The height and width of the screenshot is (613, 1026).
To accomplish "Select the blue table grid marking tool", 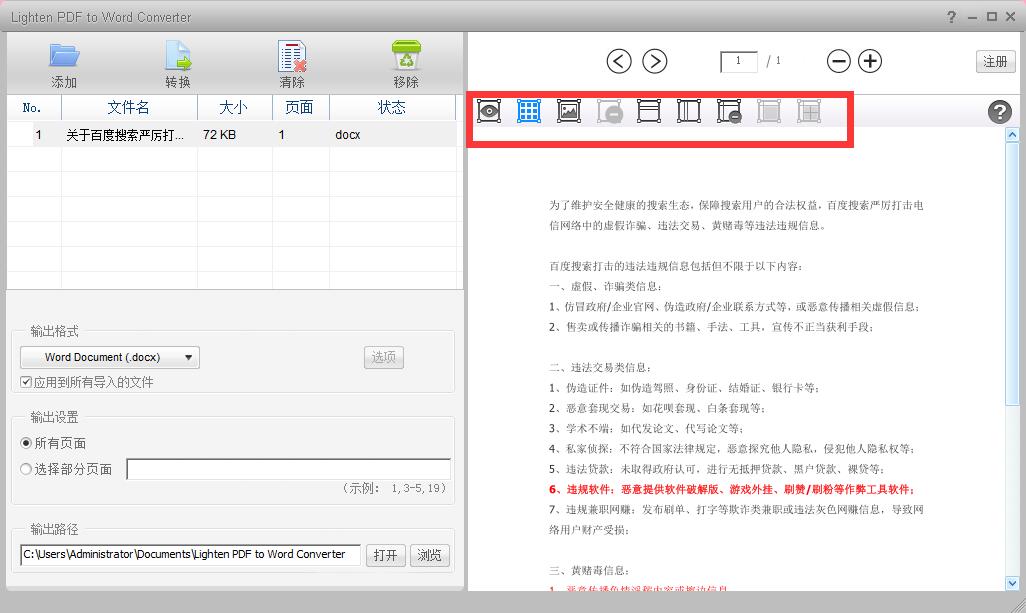I will click(x=529, y=112).
